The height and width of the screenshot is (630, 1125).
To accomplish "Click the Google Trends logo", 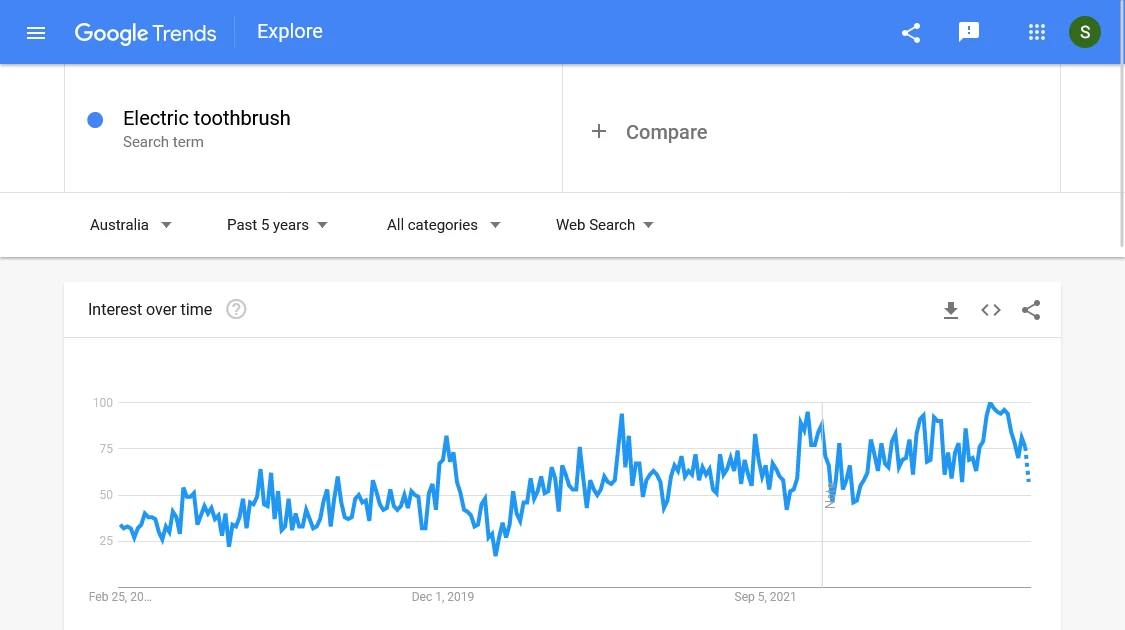I will tap(146, 33).
